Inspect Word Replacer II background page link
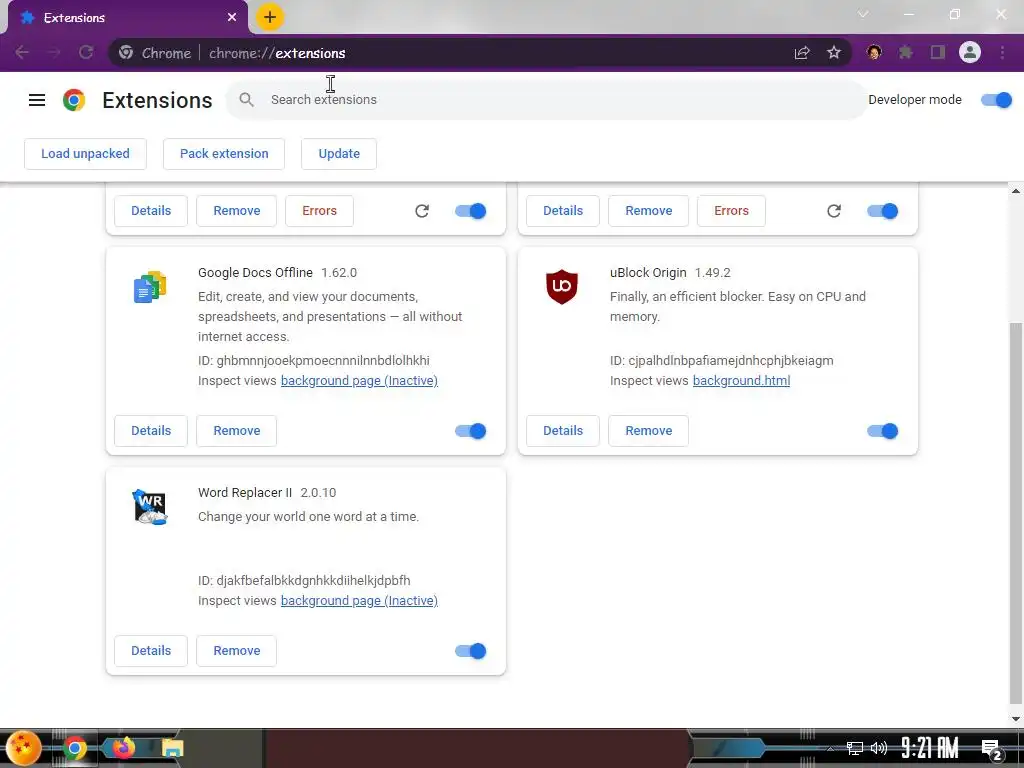Image resolution: width=1024 pixels, height=768 pixels. tap(359, 601)
